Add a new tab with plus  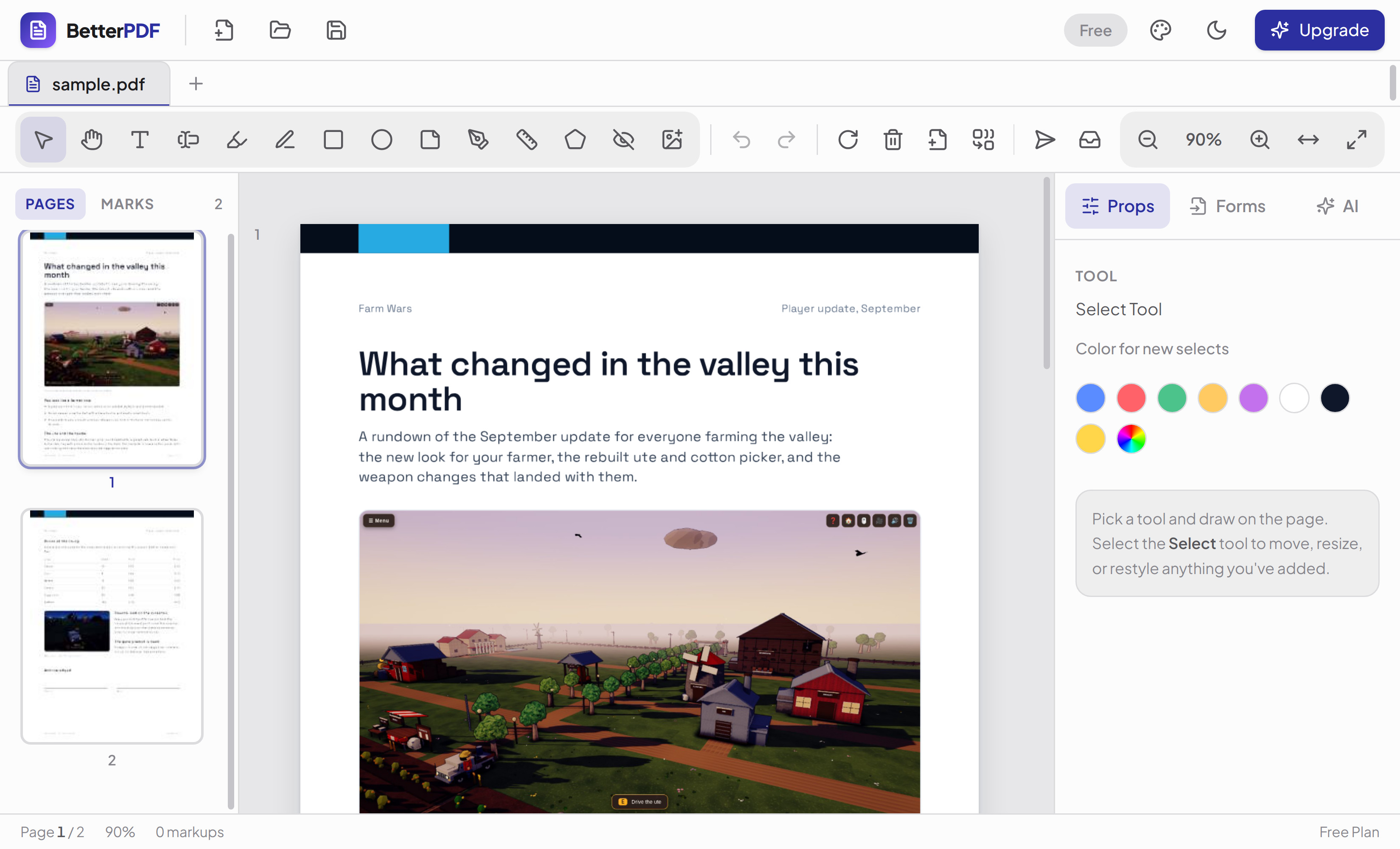(196, 84)
